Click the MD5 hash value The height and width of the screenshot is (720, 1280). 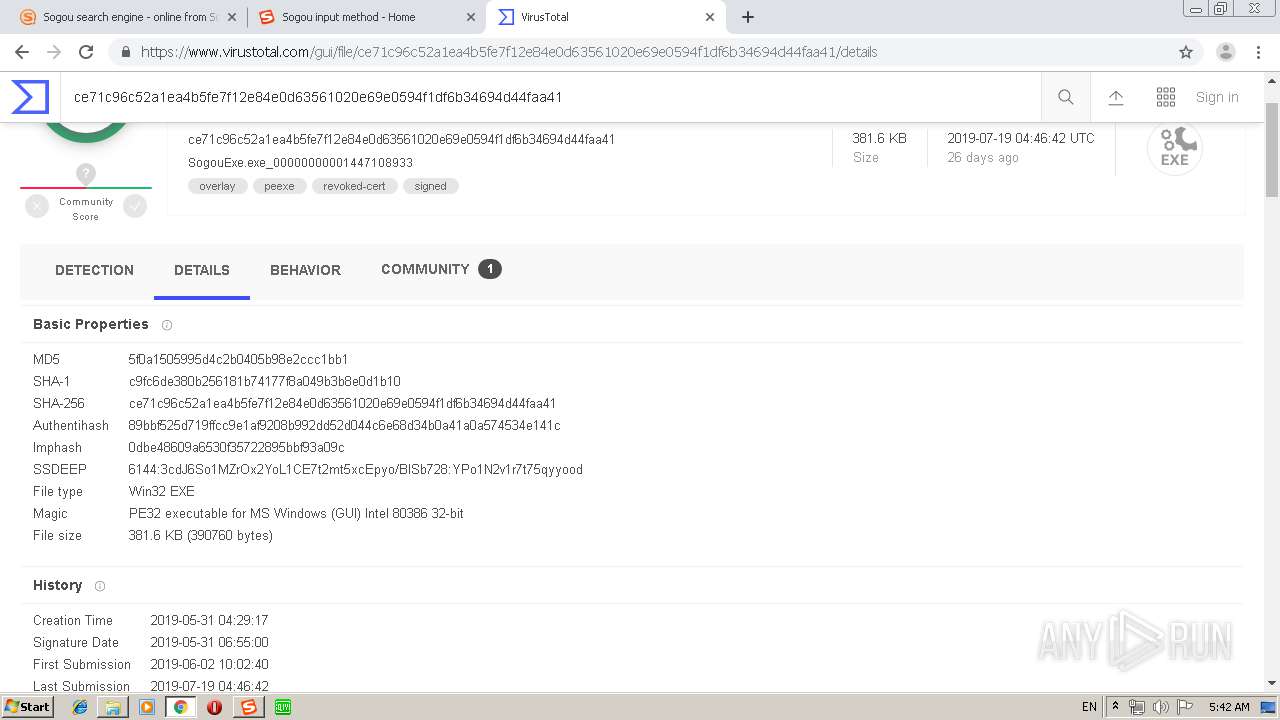coord(238,359)
